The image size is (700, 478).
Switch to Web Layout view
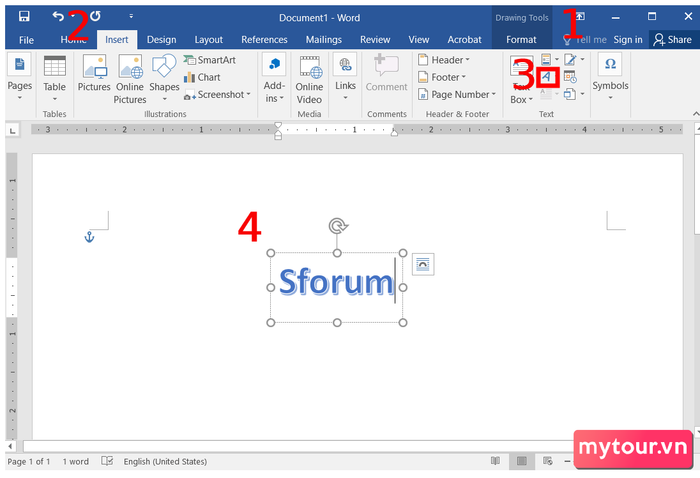(x=548, y=461)
